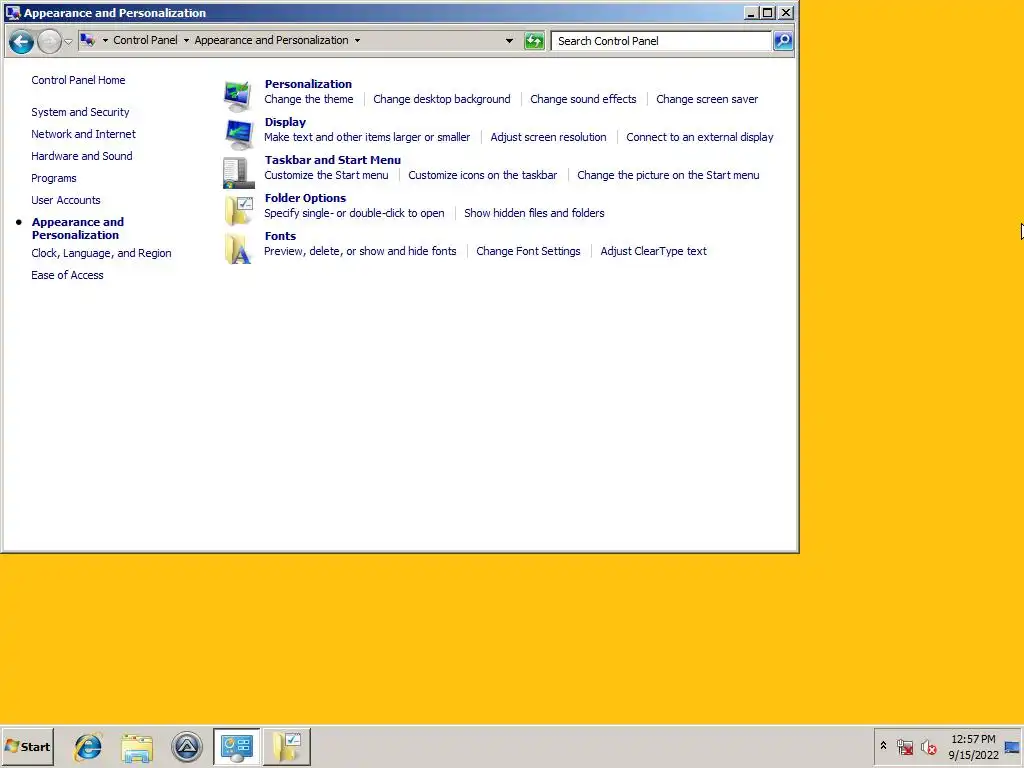Click the search magnifier button

(x=783, y=41)
